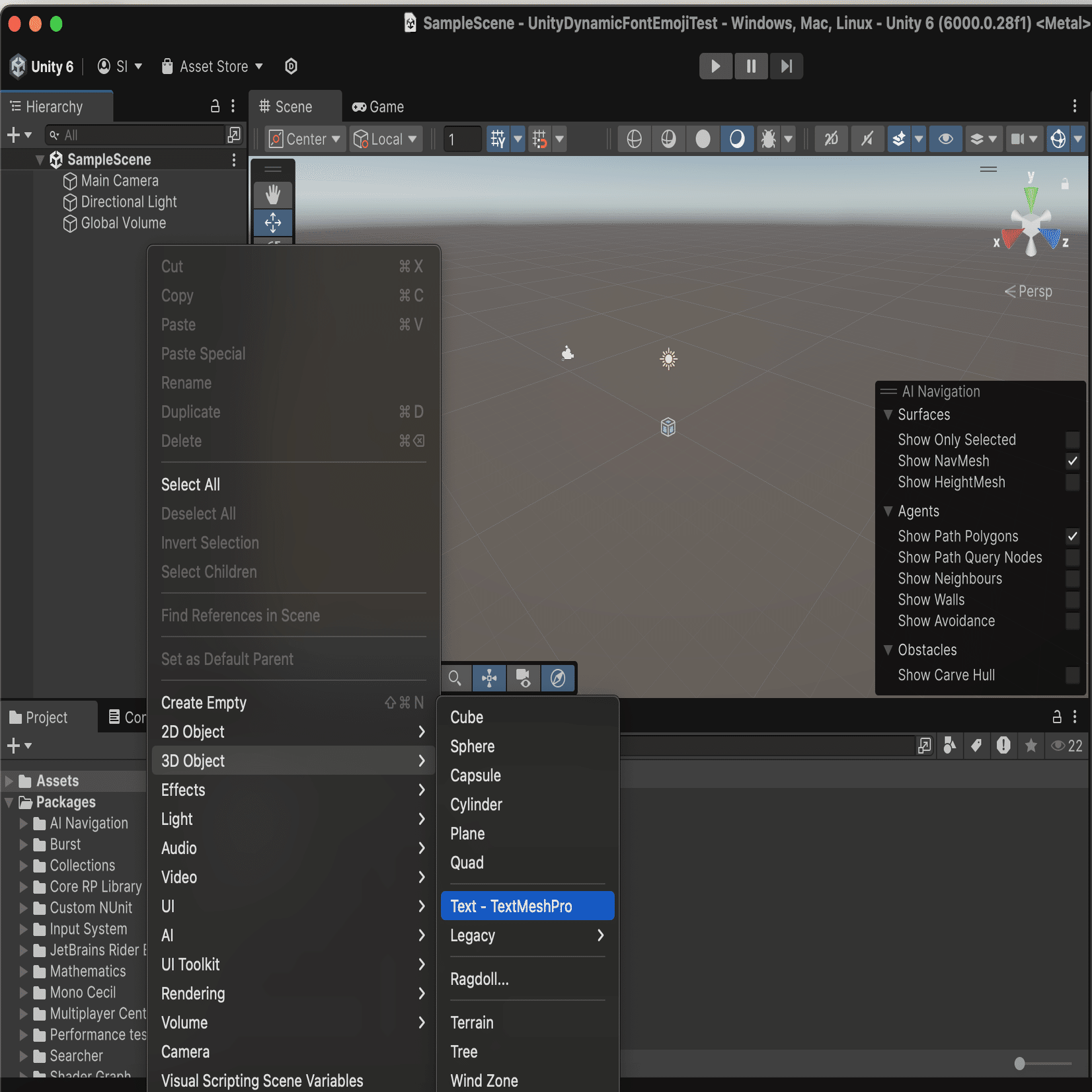Pause the editor playback
This screenshot has height=1092, width=1092.
pos(751,66)
